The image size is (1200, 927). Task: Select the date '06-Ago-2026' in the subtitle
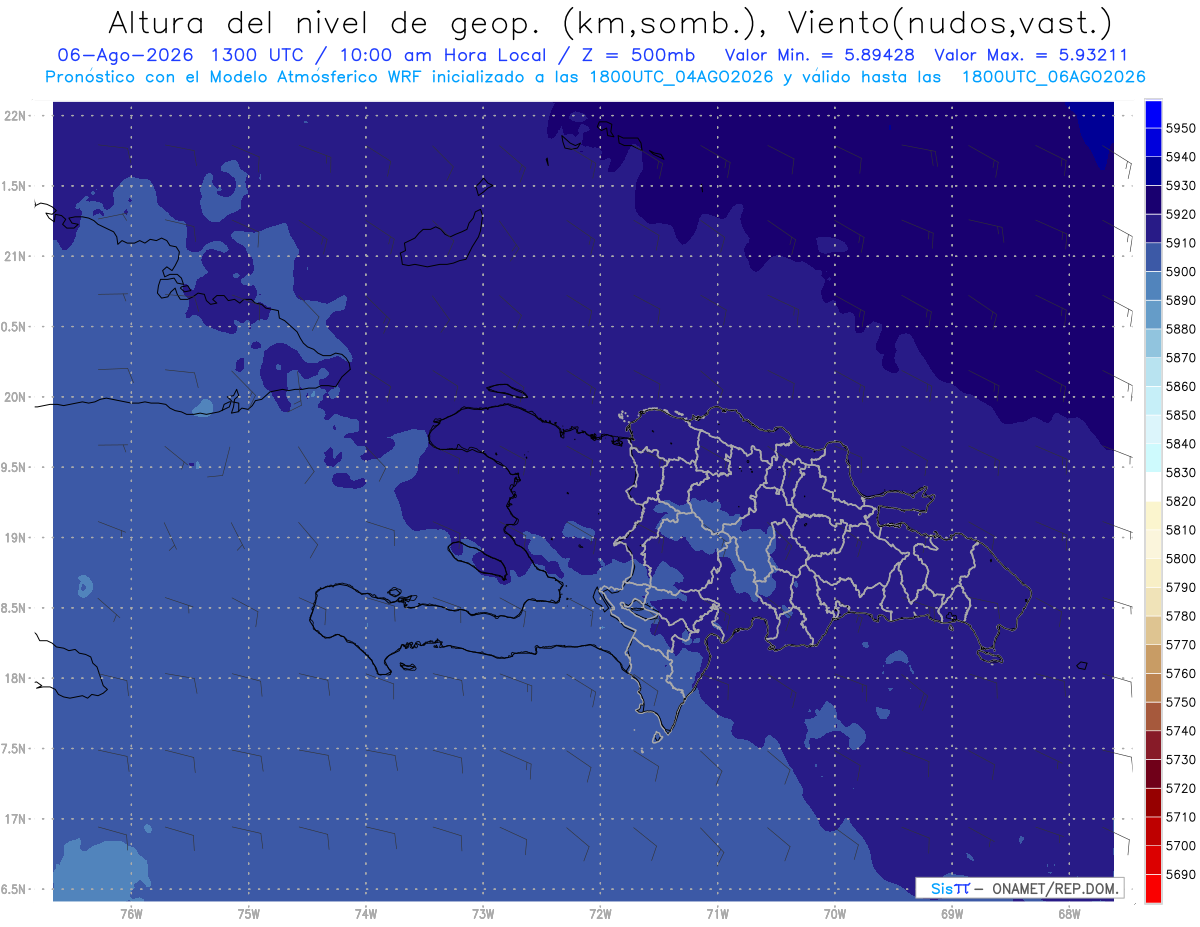(x=124, y=56)
